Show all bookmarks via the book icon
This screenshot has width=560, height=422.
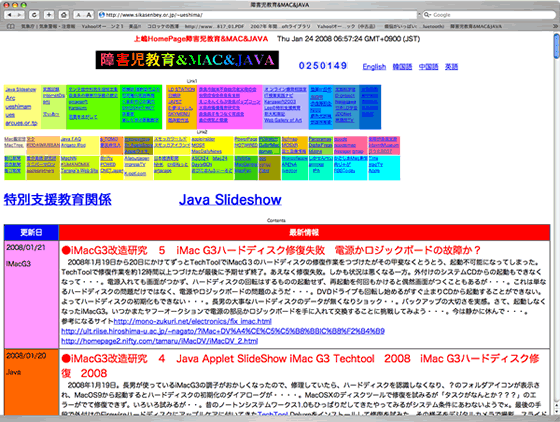11,26
